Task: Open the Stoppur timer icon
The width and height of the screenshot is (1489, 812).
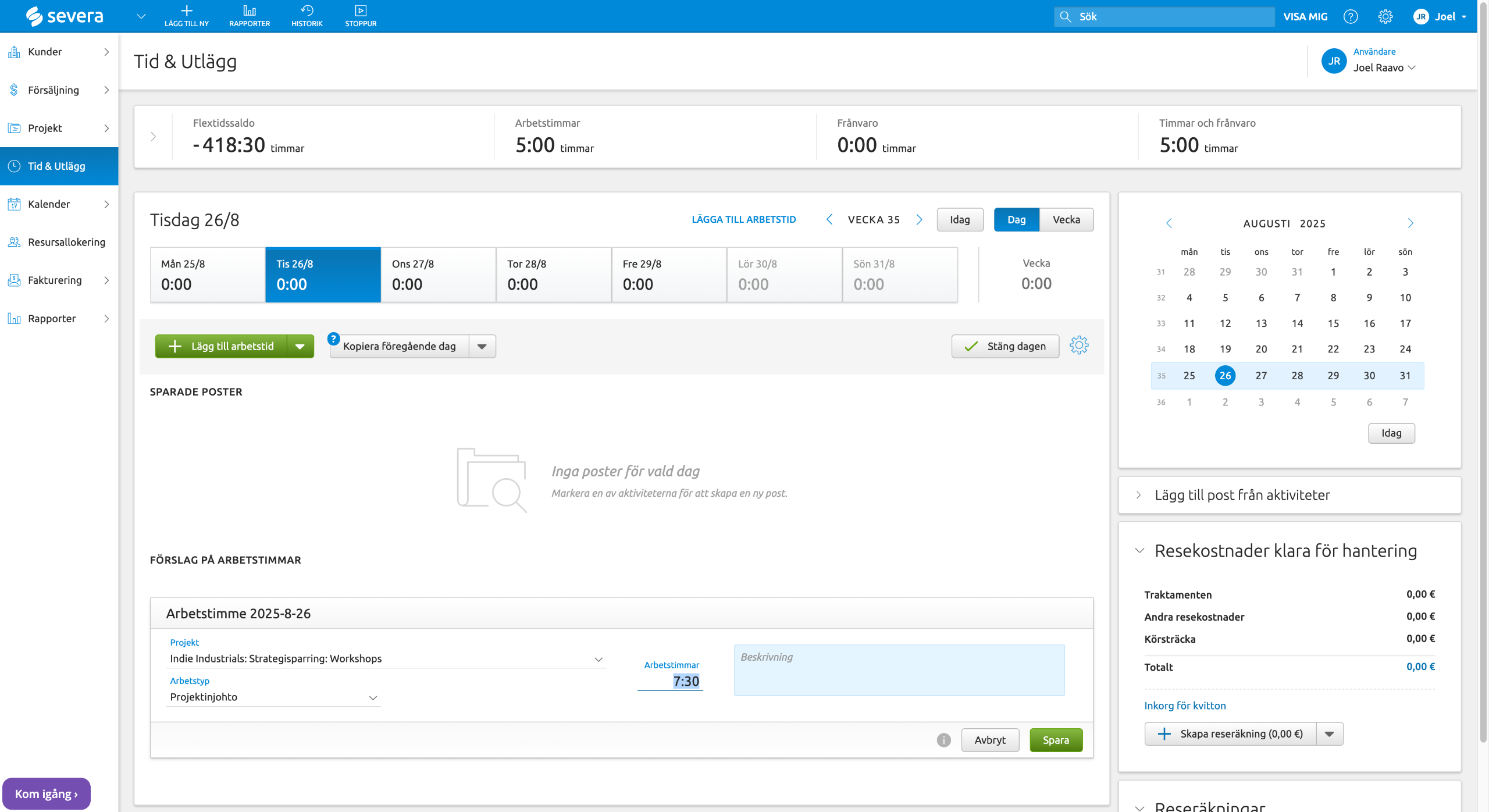Action: [x=361, y=11]
